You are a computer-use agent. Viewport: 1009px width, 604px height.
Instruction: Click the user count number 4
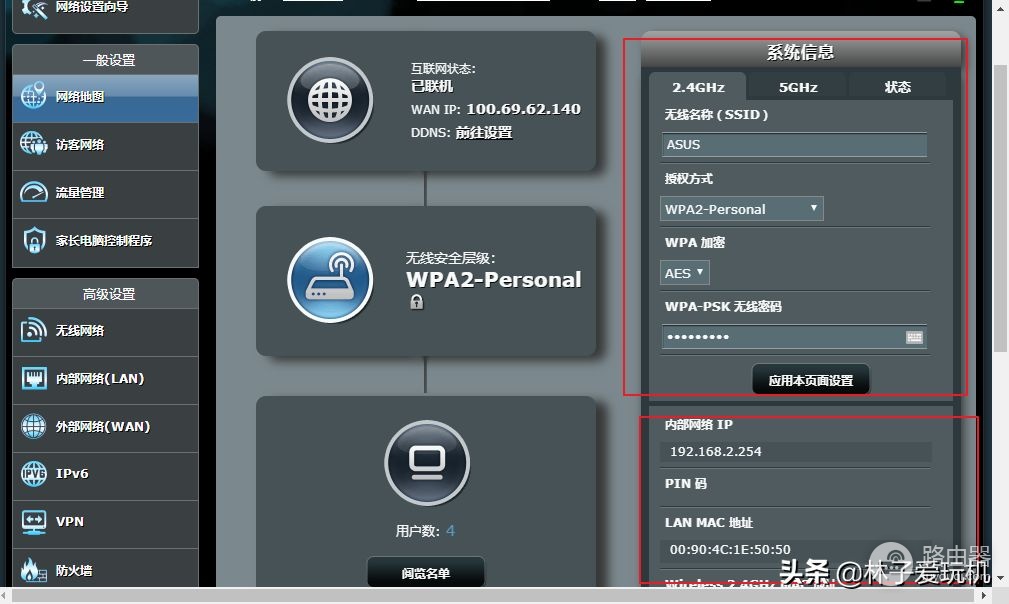point(450,531)
